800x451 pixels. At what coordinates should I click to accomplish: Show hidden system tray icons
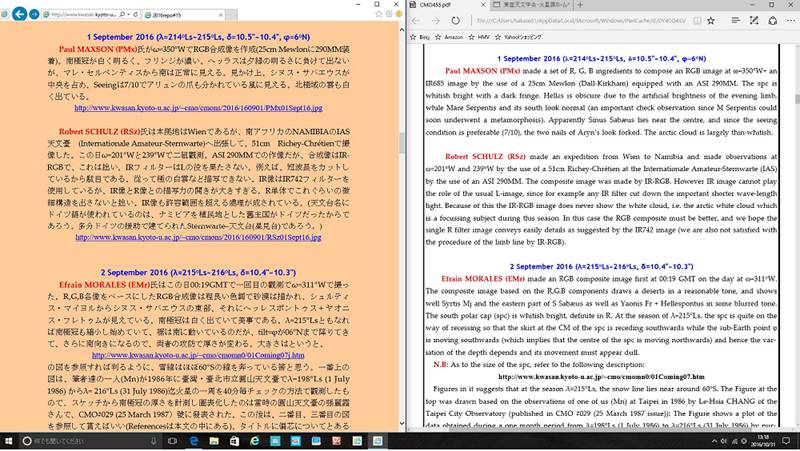coord(714,441)
